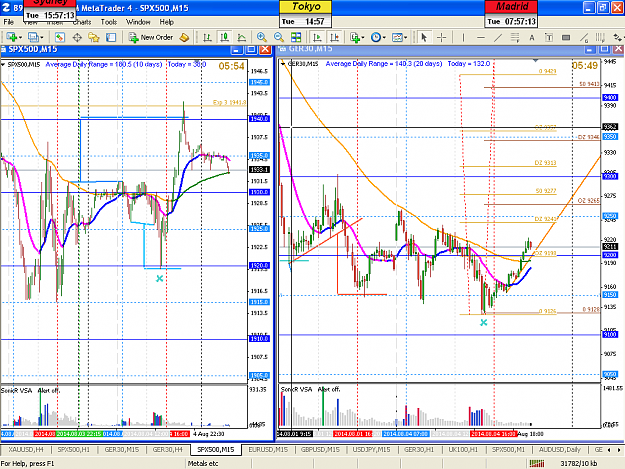Expand the Templates dropdown arrow
The width and height of the screenshot is (625, 469).
(x=405, y=38)
